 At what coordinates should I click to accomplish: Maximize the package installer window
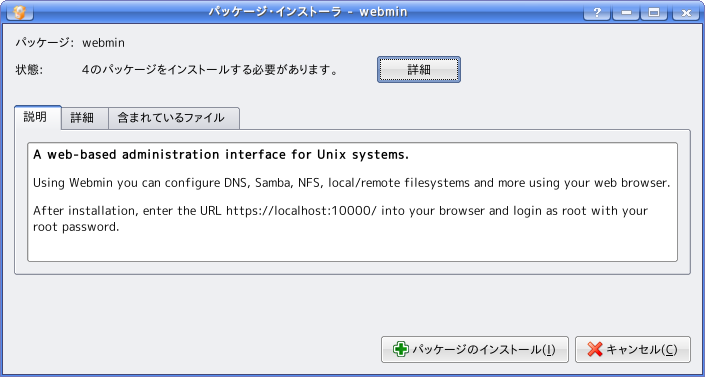654,13
